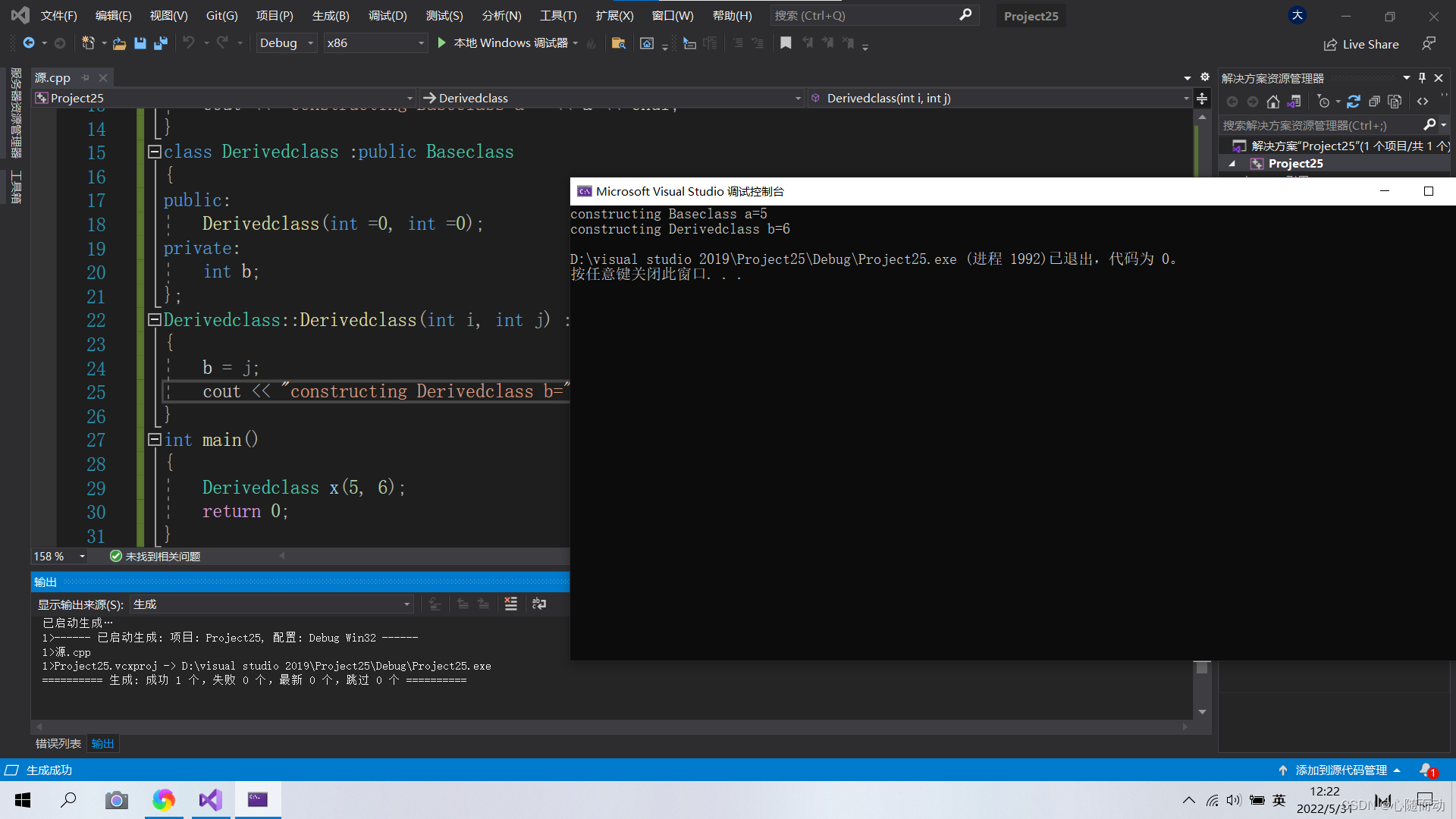Screen dimensions: 1456x819
Task: Save the current file with disk icon
Action: pyautogui.click(x=140, y=43)
